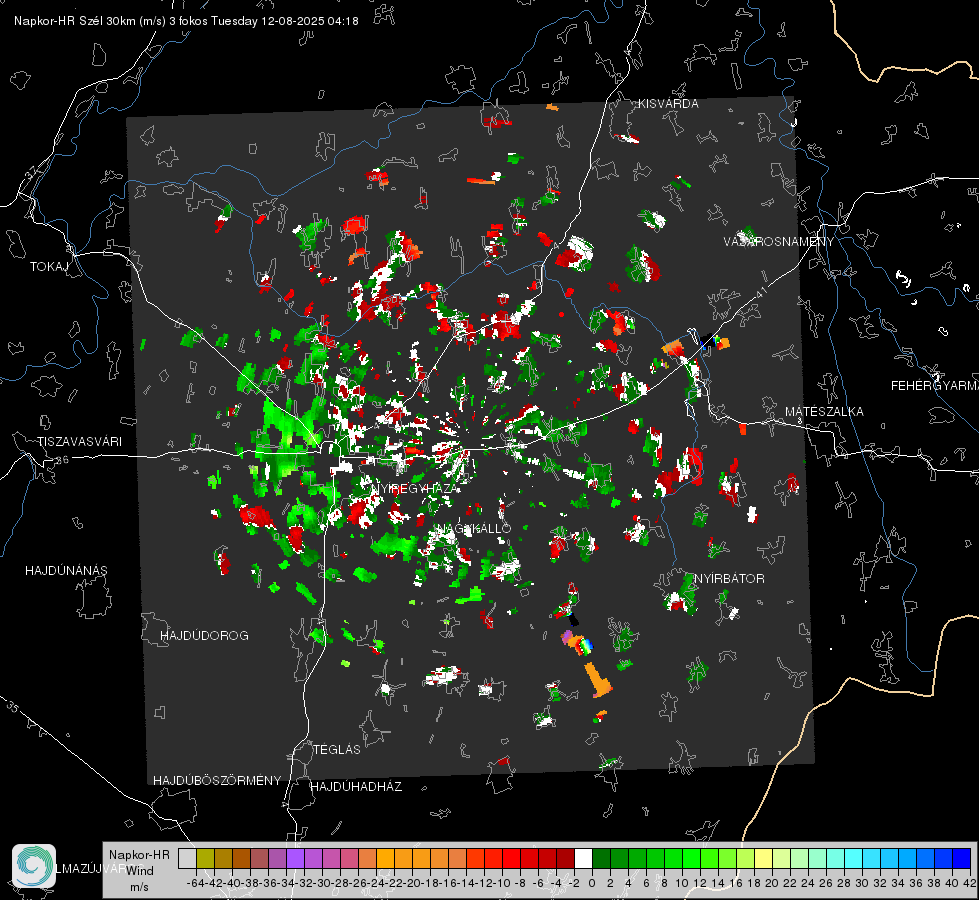Click the Napkor-HR legend title
Image resolution: width=979 pixels, height=900 pixels.
tap(139, 855)
